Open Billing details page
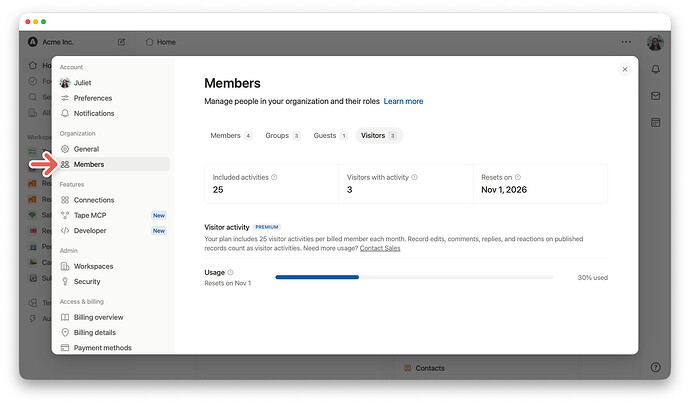690x404 pixels. click(x=114, y=333)
